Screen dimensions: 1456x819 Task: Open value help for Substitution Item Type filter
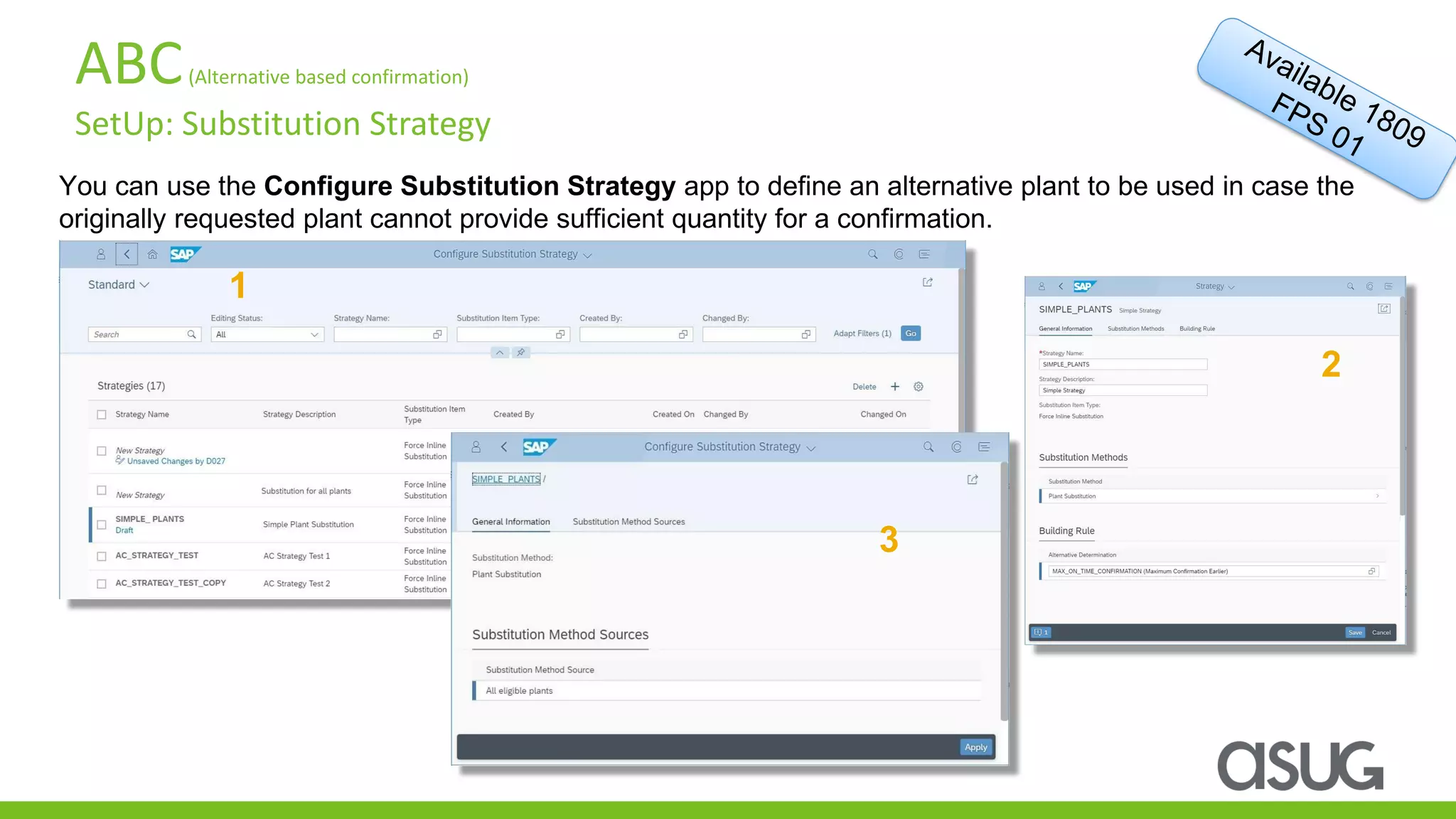tap(560, 334)
